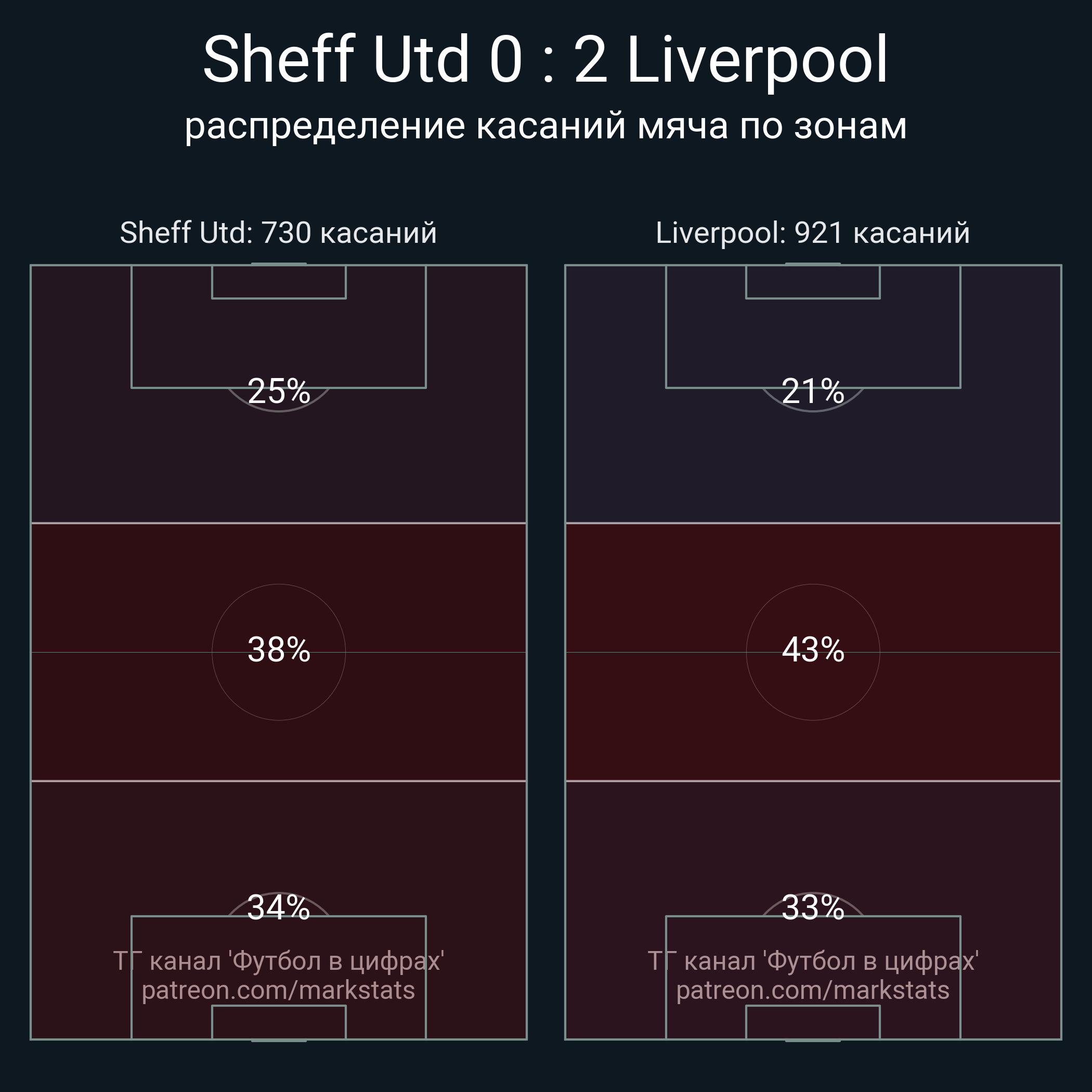This screenshot has width=1092, height=1092.
Task: Click the bottom six-yard box of Liverpool pitch
Action: coord(813,1022)
